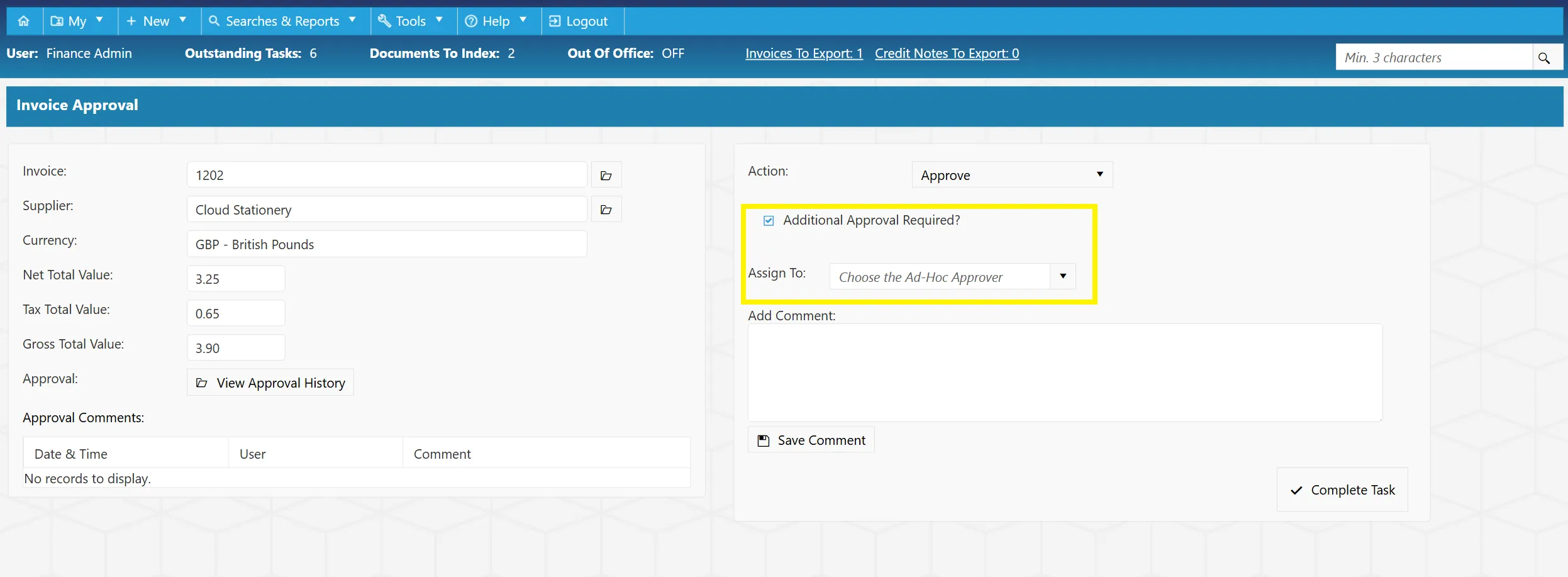
Task: Click View Approval History button
Action: pyautogui.click(x=270, y=383)
